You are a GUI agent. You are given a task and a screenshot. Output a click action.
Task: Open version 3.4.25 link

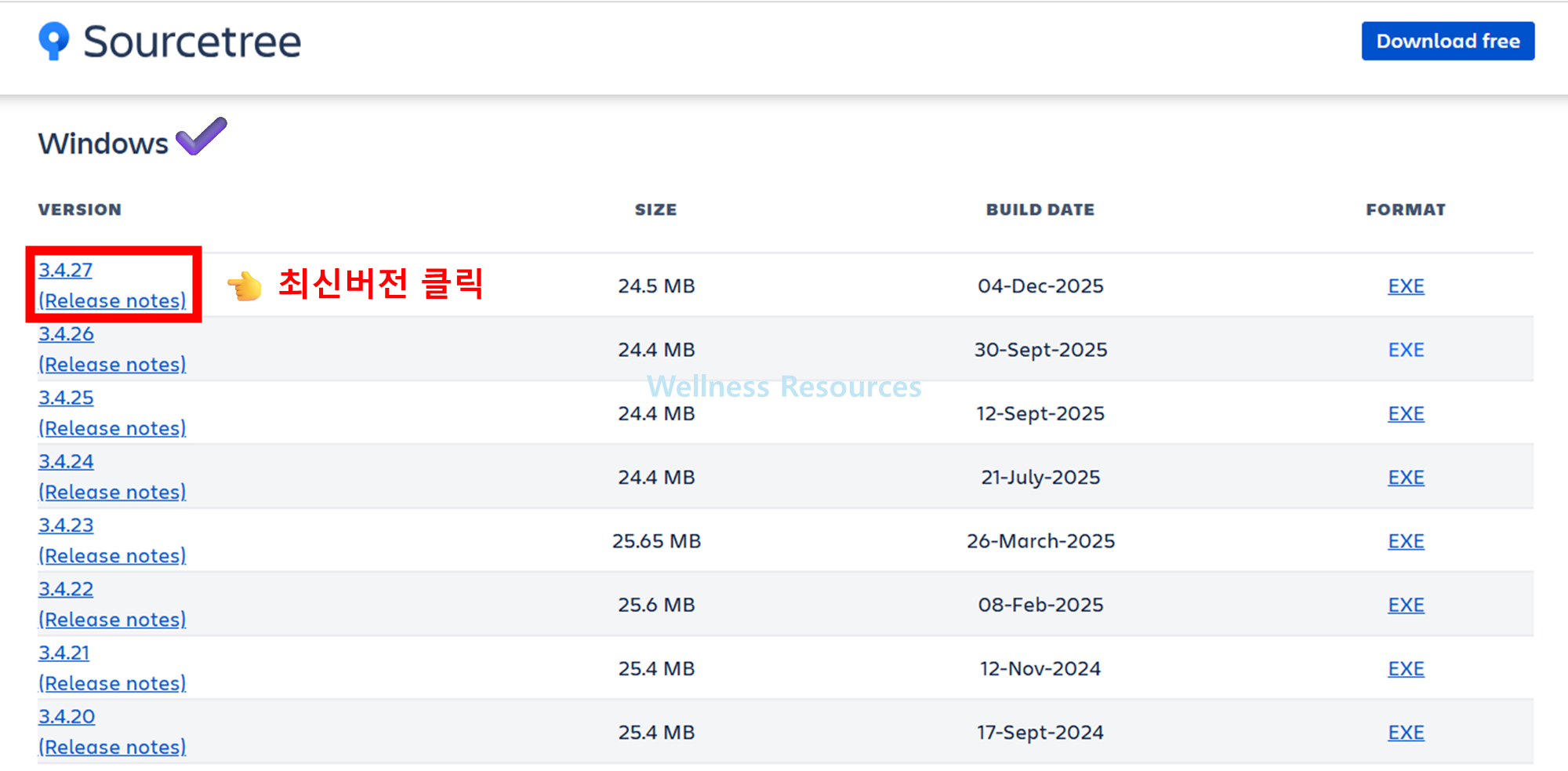pyautogui.click(x=67, y=398)
